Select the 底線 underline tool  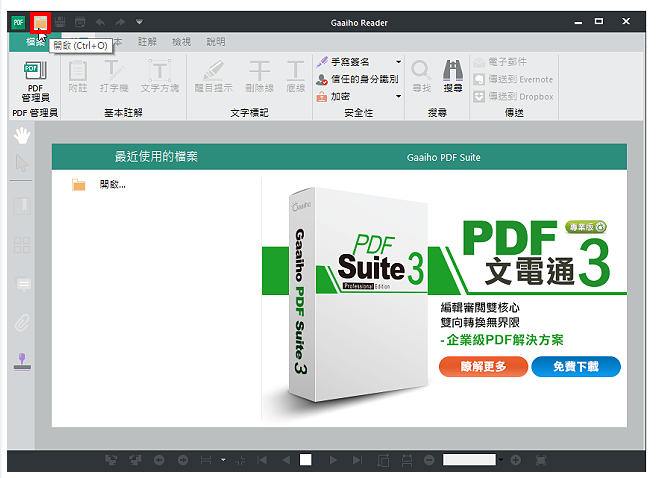(295, 76)
